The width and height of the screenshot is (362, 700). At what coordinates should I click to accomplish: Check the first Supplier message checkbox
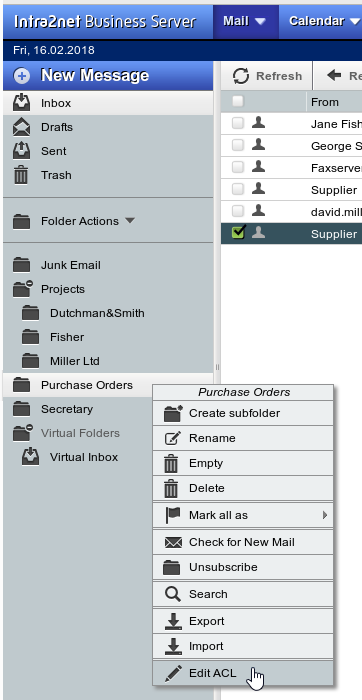click(x=238, y=189)
